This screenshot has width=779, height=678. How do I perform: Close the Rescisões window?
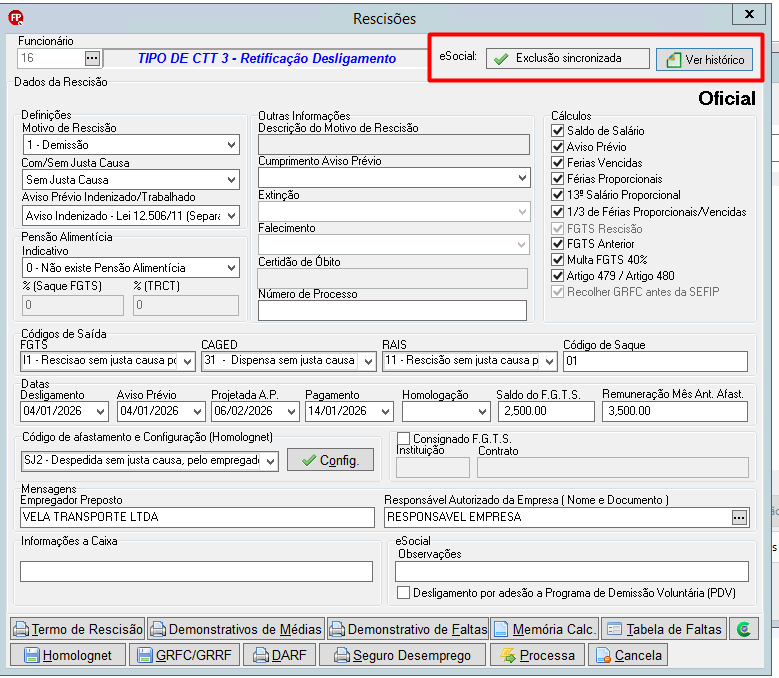(x=749, y=14)
